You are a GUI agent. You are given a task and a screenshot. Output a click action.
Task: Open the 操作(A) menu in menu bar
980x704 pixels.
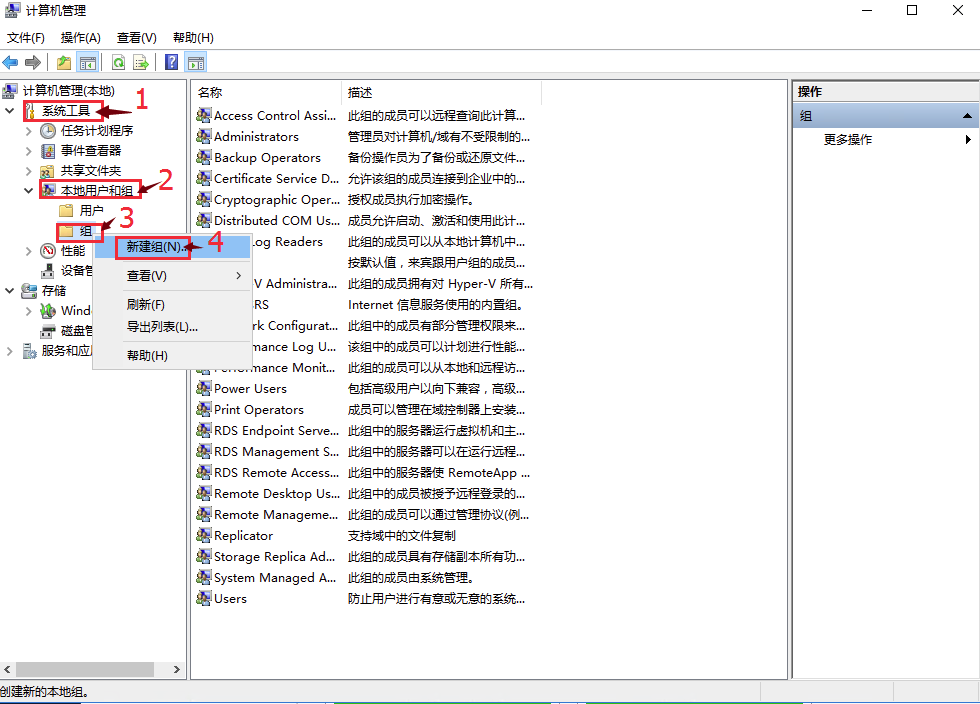[x=80, y=38]
